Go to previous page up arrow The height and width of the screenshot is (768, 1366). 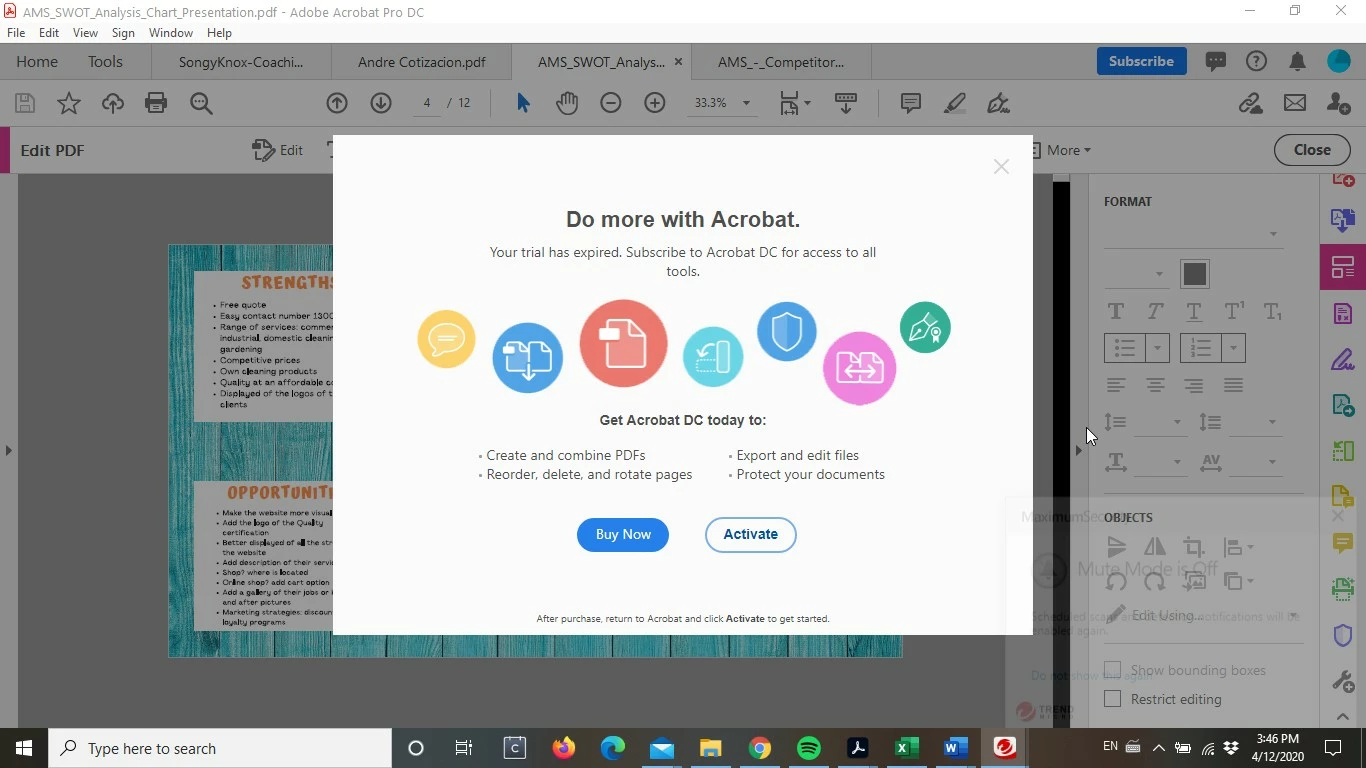point(337,103)
